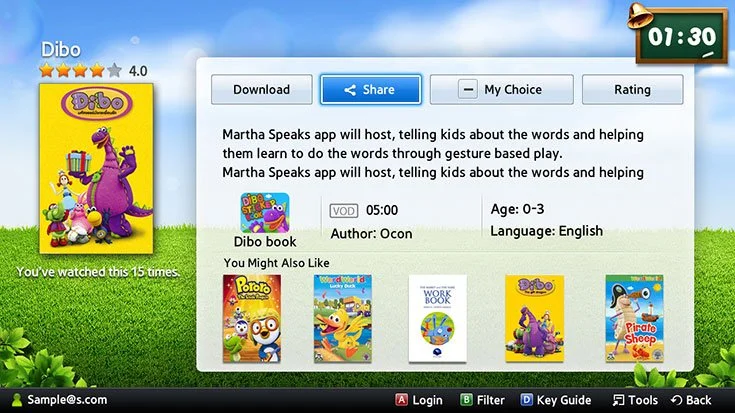Open Tools in the bottom bar
The height and width of the screenshot is (413, 735).
coord(643,400)
